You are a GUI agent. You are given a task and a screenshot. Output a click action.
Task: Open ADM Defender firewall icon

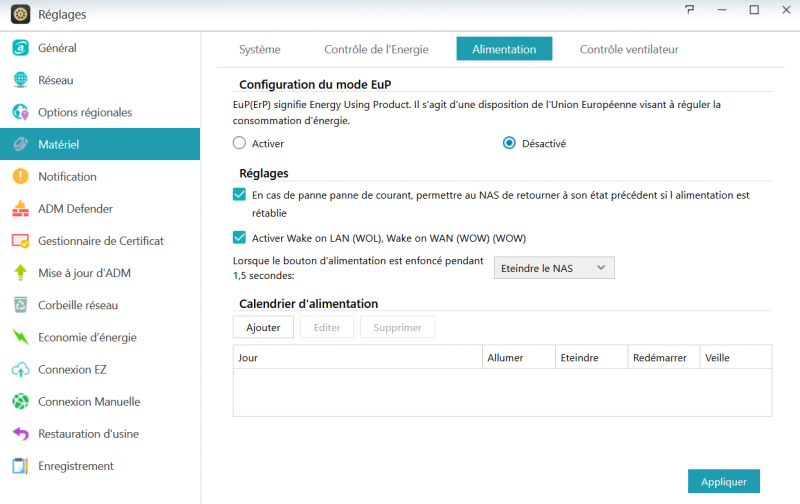(x=20, y=209)
